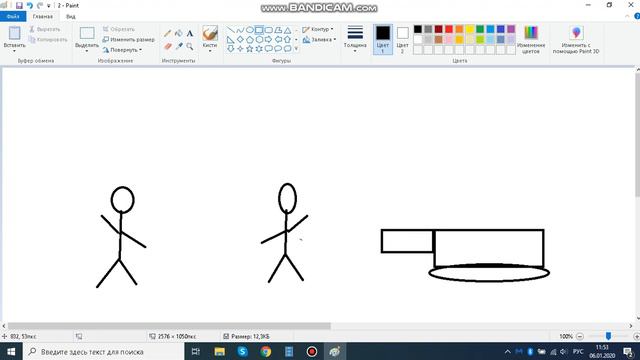Choose the isosceles triangle shape
Viewport: 640px width, 360px height.
(x=287, y=30)
